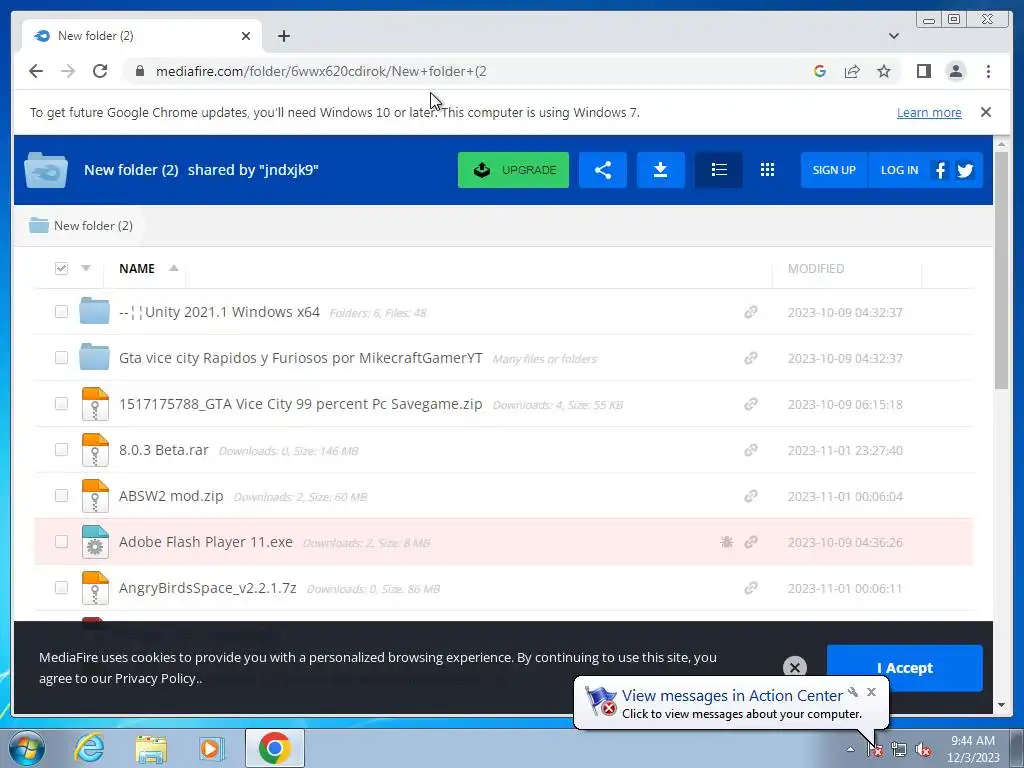1024x768 pixels.
Task: Click the download folder icon button
Action: coord(660,170)
